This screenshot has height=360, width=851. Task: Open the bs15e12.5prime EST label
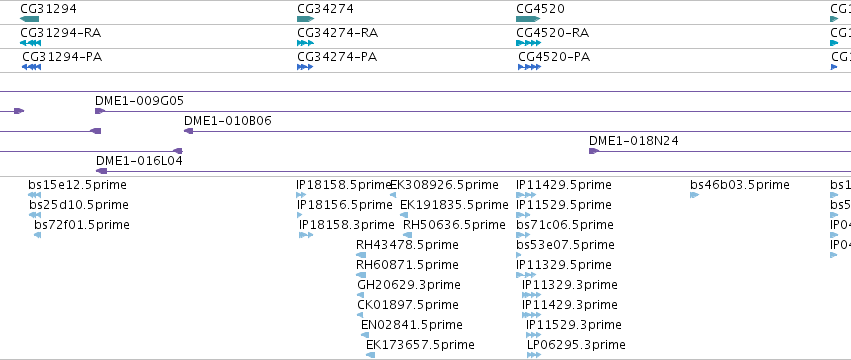point(77,185)
